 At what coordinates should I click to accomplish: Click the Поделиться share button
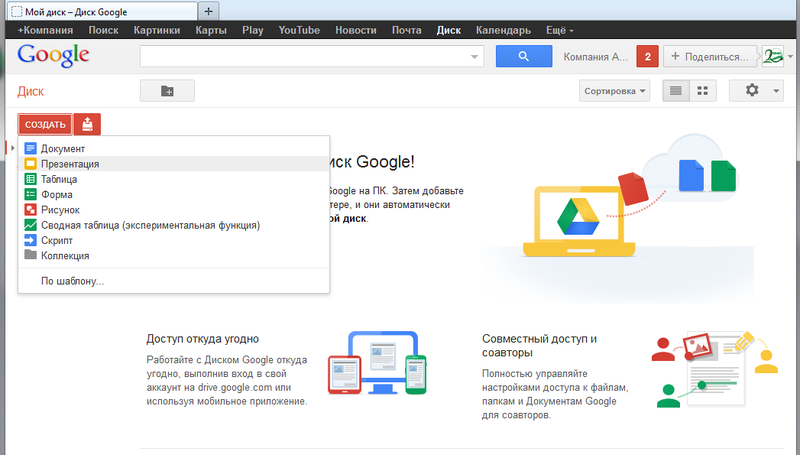tap(711, 56)
